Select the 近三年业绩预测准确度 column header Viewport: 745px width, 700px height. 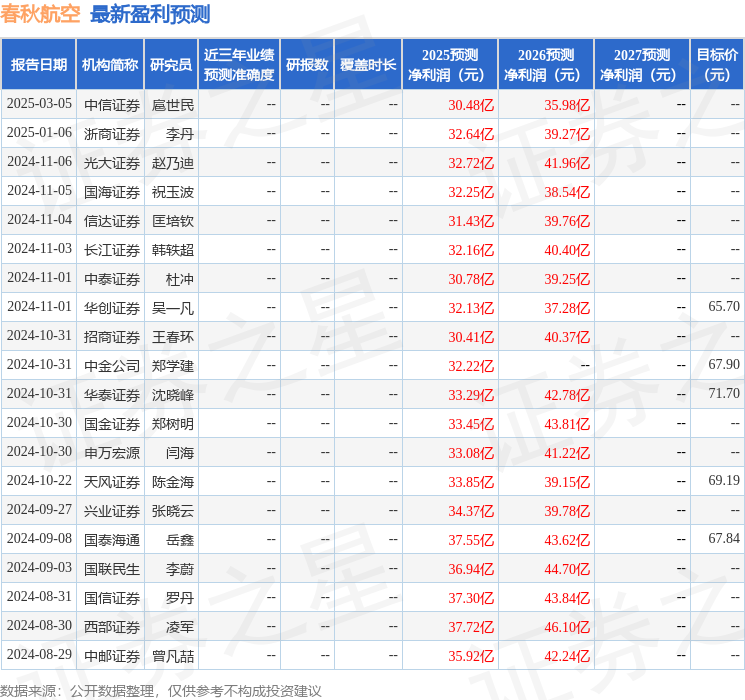239,65
